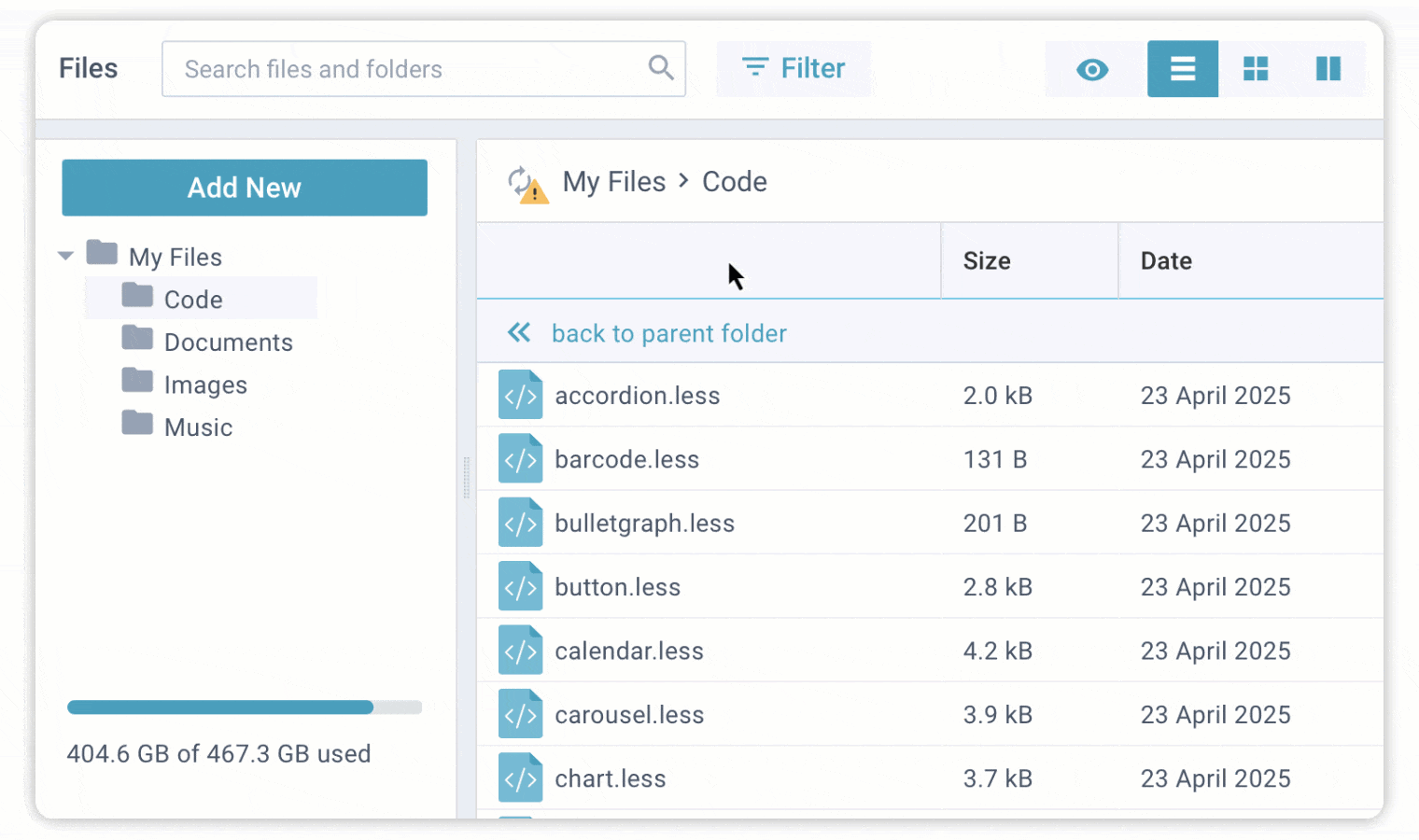
Task: Click the carousel.less code file icon
Action: pos(520,714)
